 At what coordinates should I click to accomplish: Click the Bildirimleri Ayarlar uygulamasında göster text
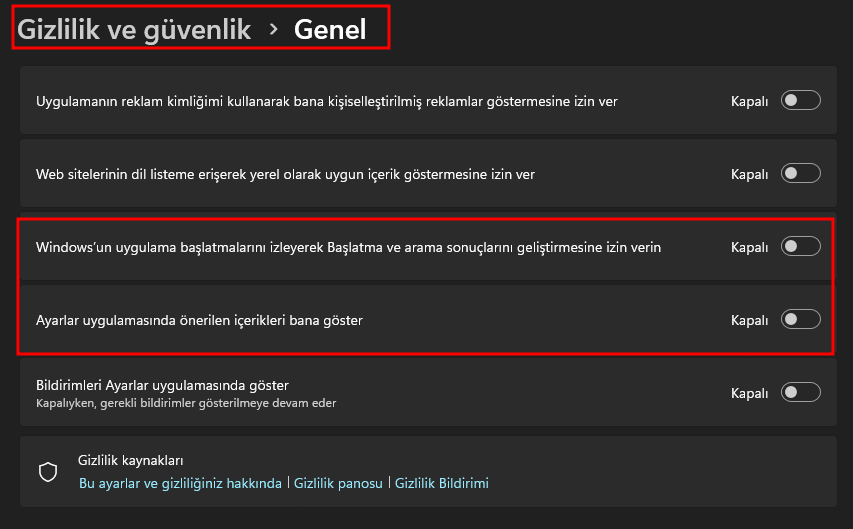(x=162, y=385)
